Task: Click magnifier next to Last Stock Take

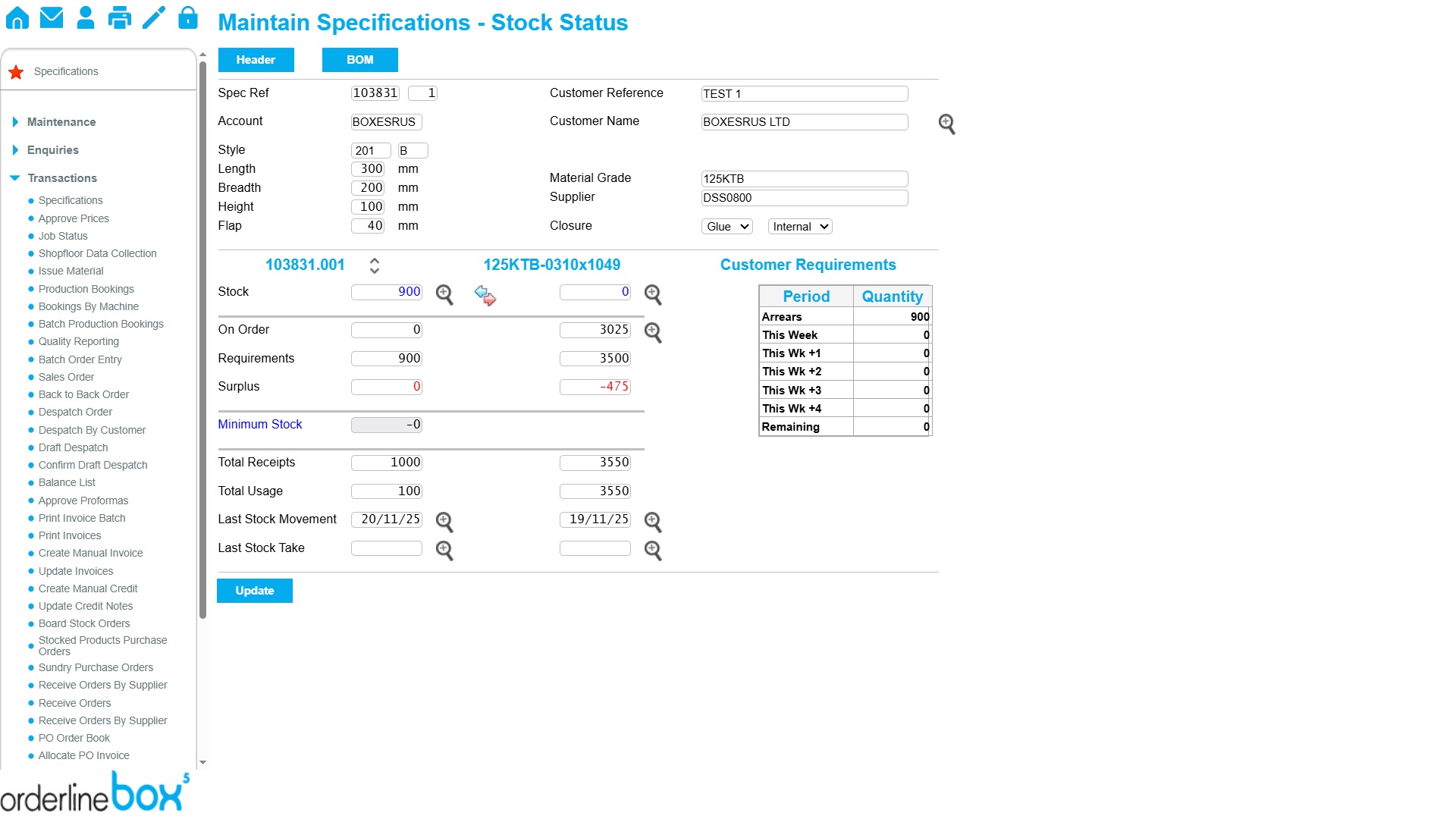Action: click(x=444, y=551)
